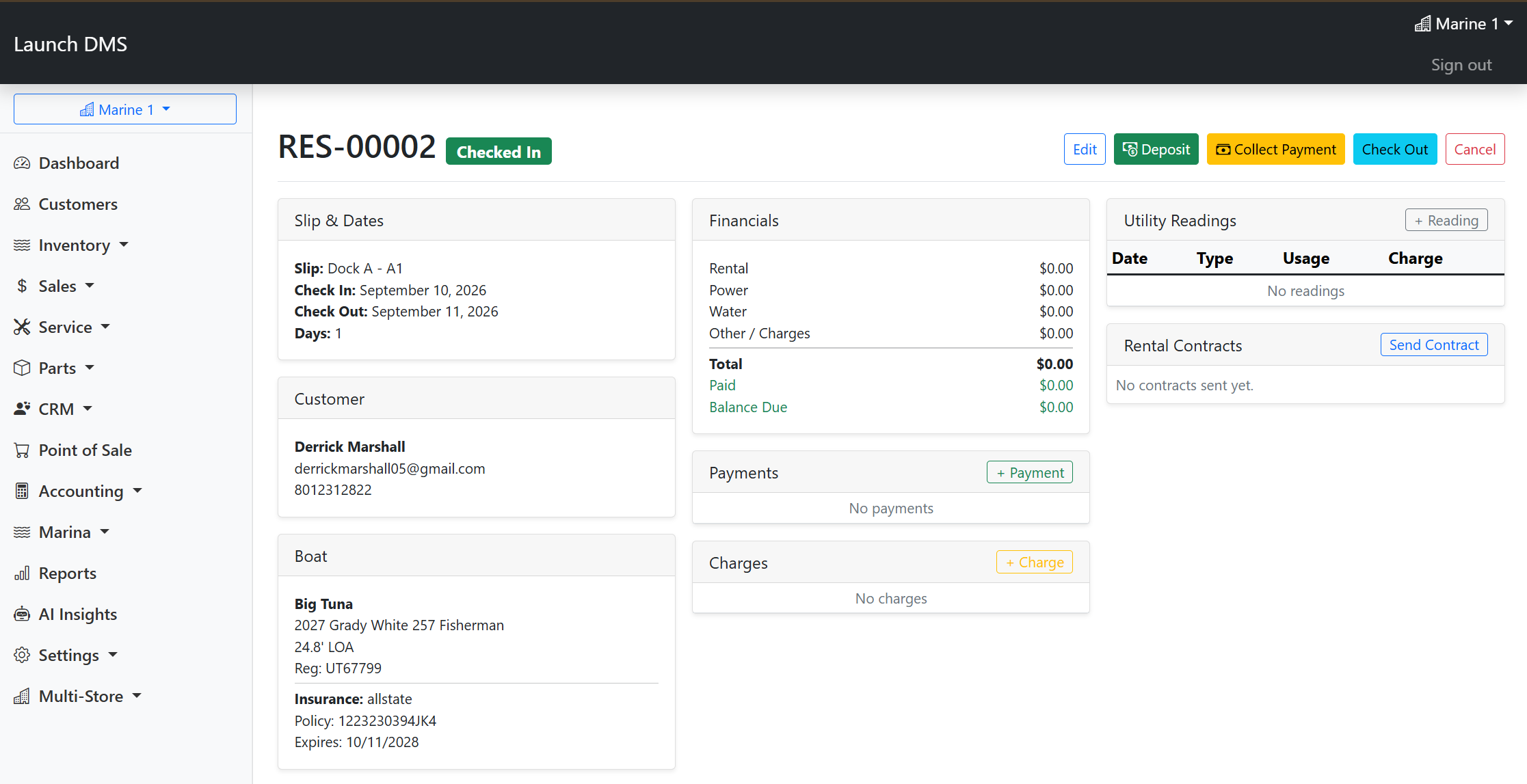Screen dimensions: 1527x784
Task: Click the Sales dollar sign icon
Action: click(x=22, y=286)
